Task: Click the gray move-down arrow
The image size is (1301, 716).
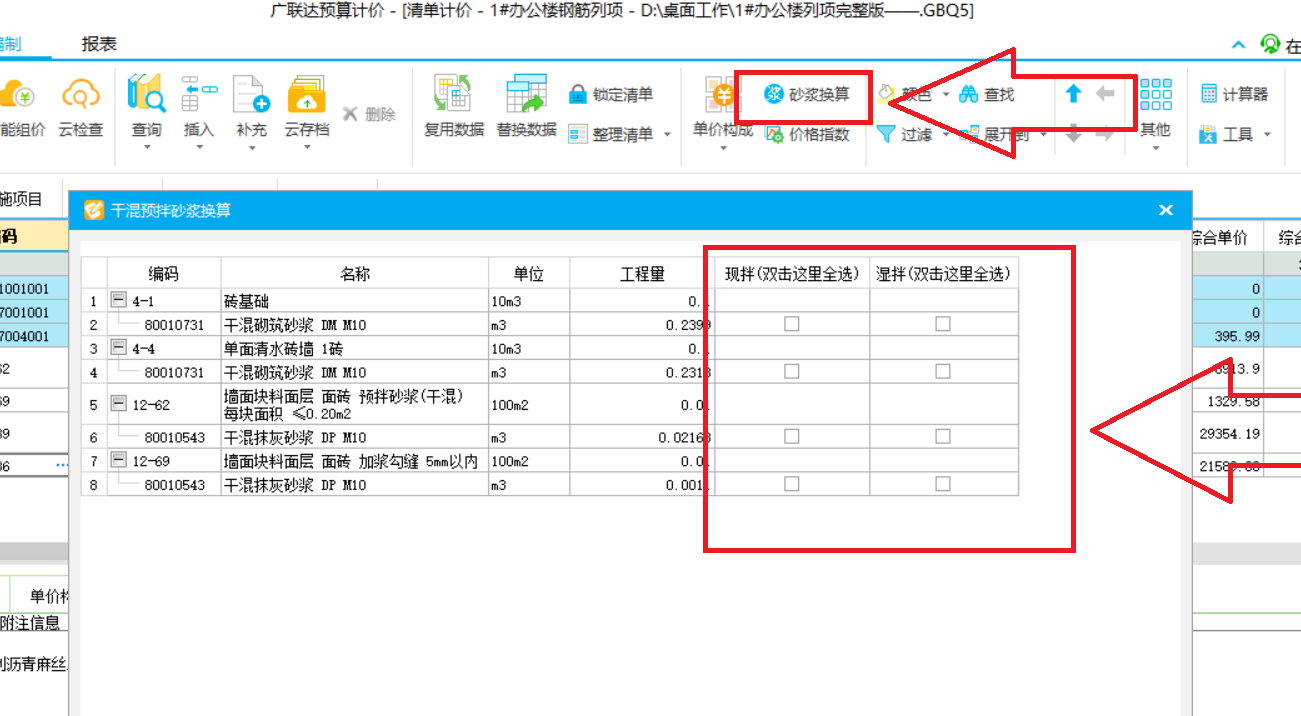Action: pos(1073,134)
